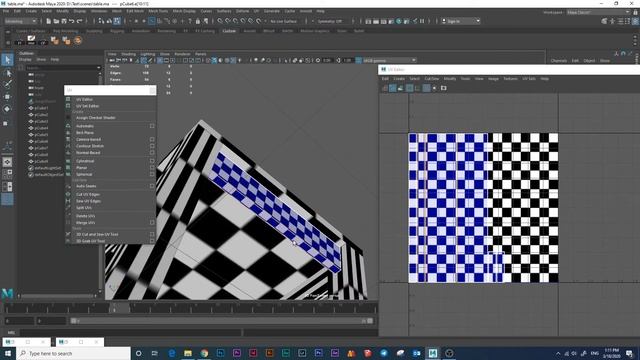Click the Display menu in the Outliner
The width and height of the screenshot is (640, 360).
[x=25, y=60]
